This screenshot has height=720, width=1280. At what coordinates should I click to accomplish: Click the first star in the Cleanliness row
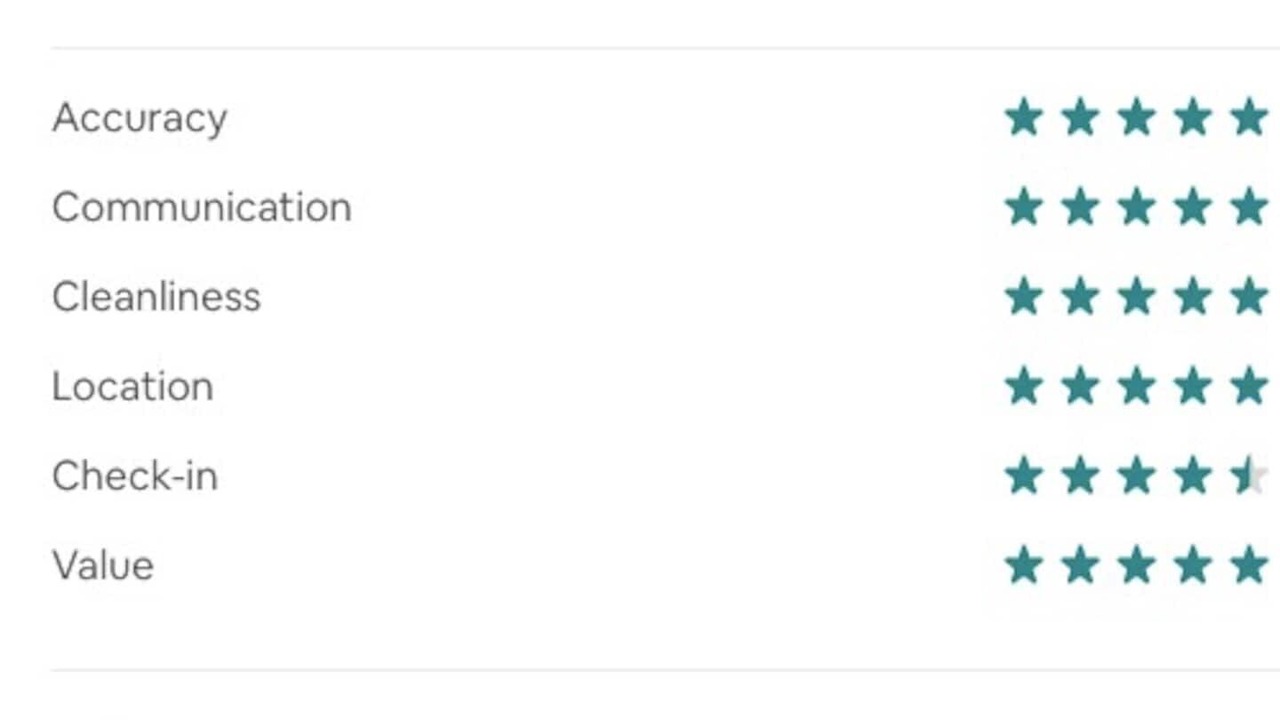point(1024,297)
